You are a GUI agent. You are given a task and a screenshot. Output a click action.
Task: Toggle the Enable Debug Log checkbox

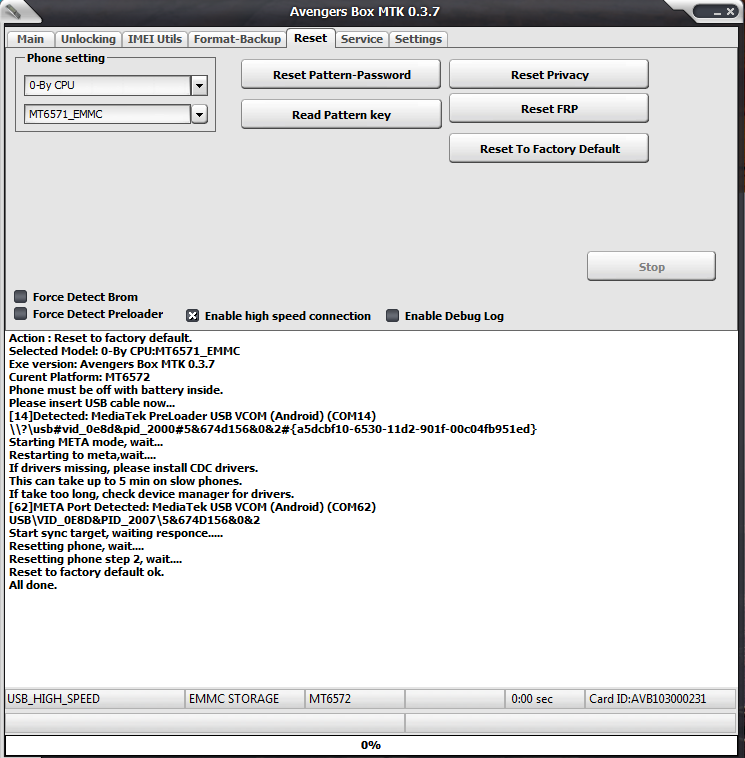click(392, 316)
